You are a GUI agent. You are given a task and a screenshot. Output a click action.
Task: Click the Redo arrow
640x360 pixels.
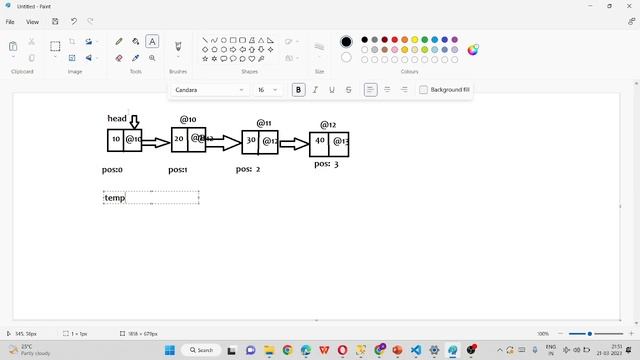90,21
